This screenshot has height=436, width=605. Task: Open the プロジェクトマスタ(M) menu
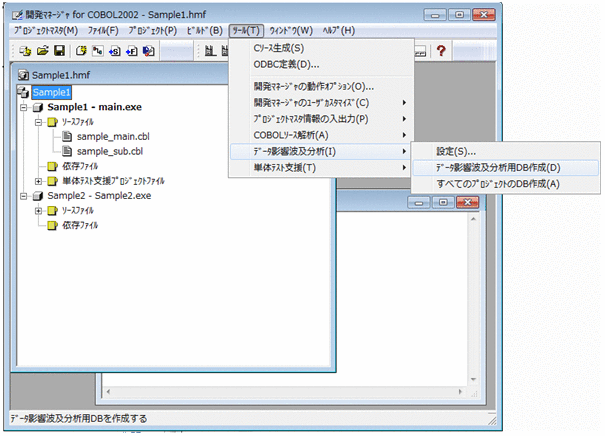tap(46, 30)
